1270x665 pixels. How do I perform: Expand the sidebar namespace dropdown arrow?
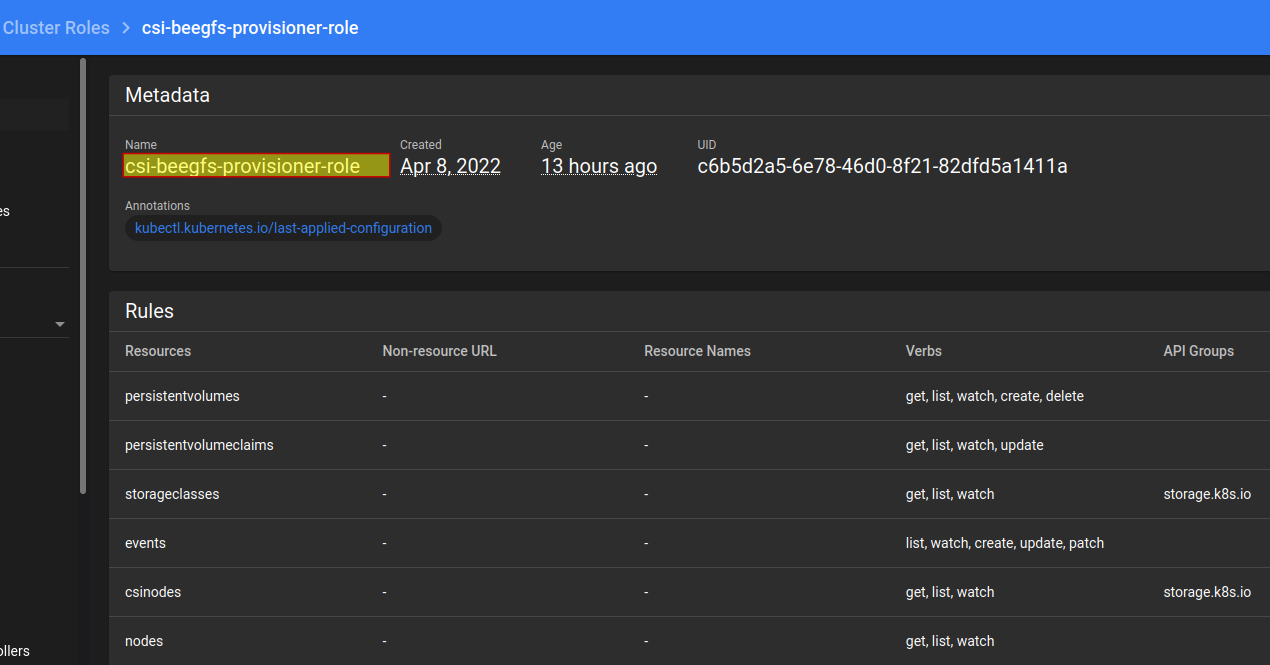point(60,325)
